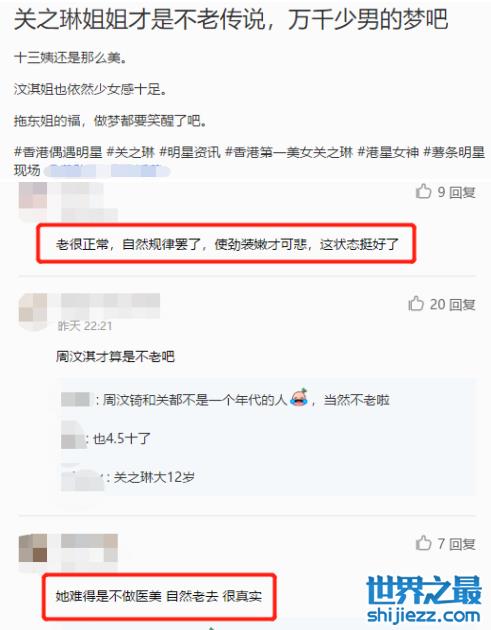The width and height of the screenshot is (491, 630).
Task: Click the 世界之最 shijiezz.com watermark logo
Action: point(424,598)
